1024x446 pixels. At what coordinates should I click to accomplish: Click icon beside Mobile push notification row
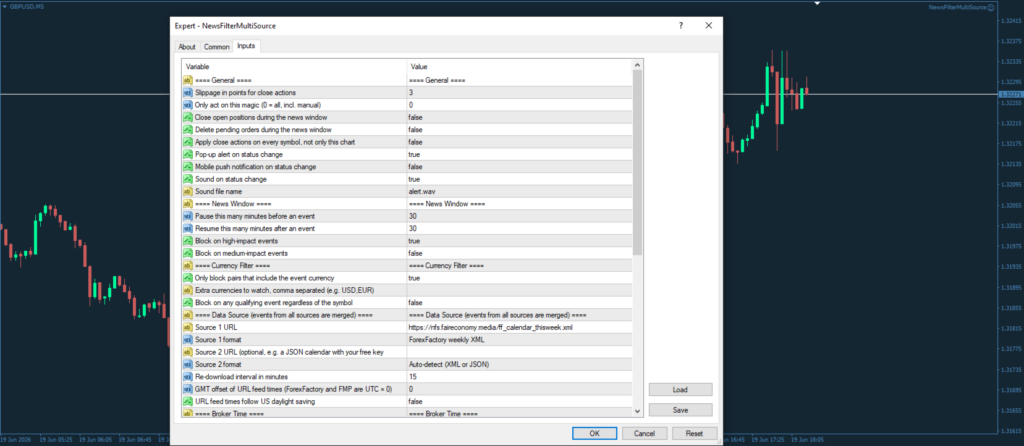tap(187, 167)
